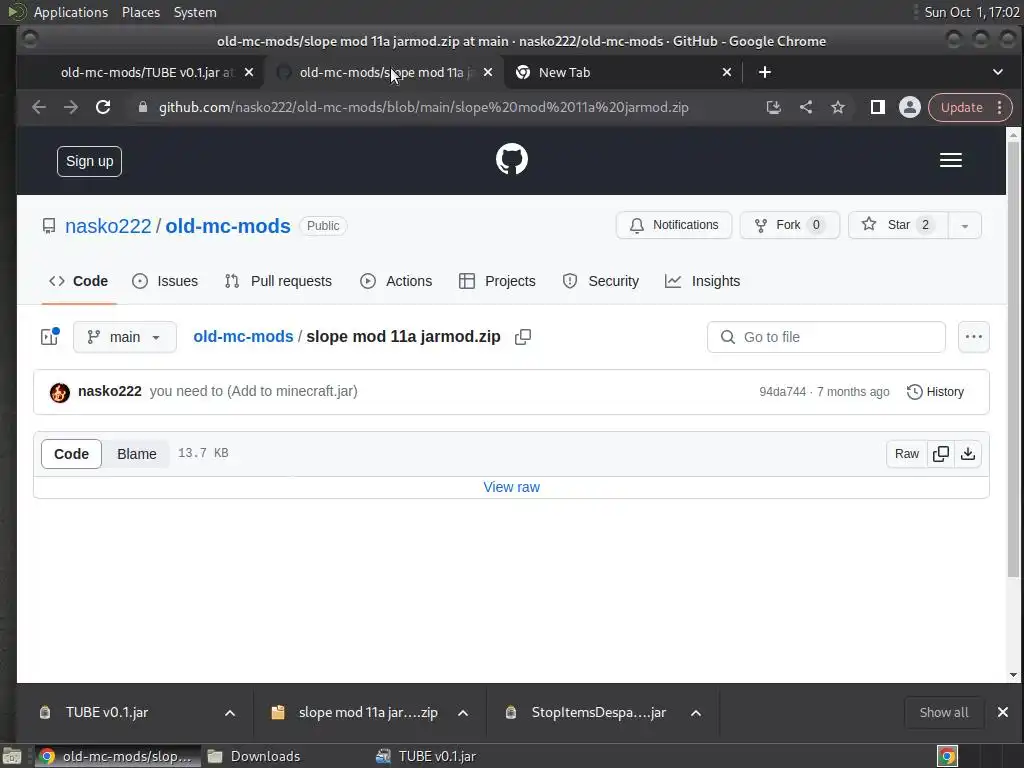Screen dimensions: 1024x768
Task: Select the Code view toggle
Action: (x=71, y=454)
